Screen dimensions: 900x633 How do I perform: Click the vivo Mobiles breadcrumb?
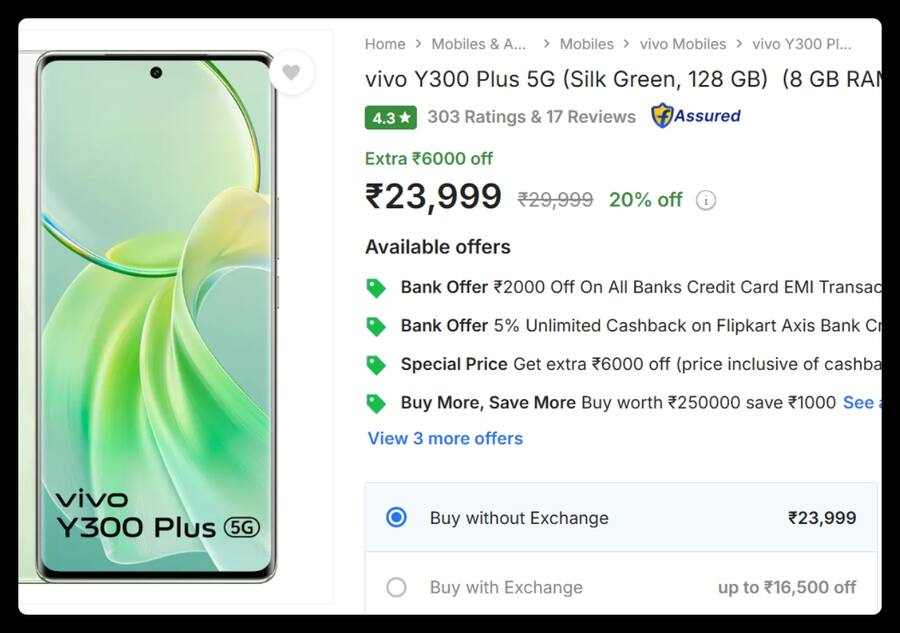(x=683, y=44)
